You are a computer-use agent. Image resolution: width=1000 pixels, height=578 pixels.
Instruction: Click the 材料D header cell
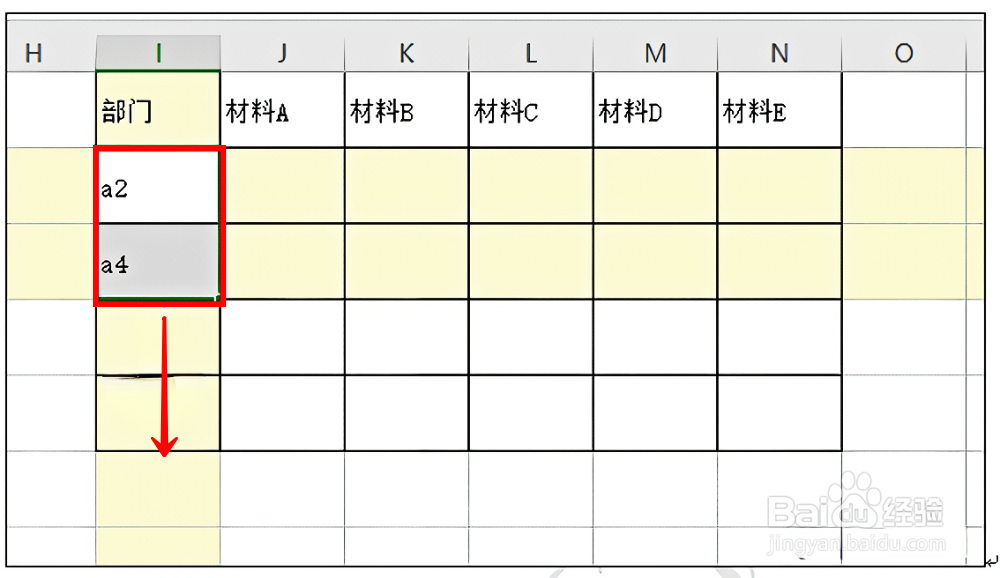pos(655,110)
